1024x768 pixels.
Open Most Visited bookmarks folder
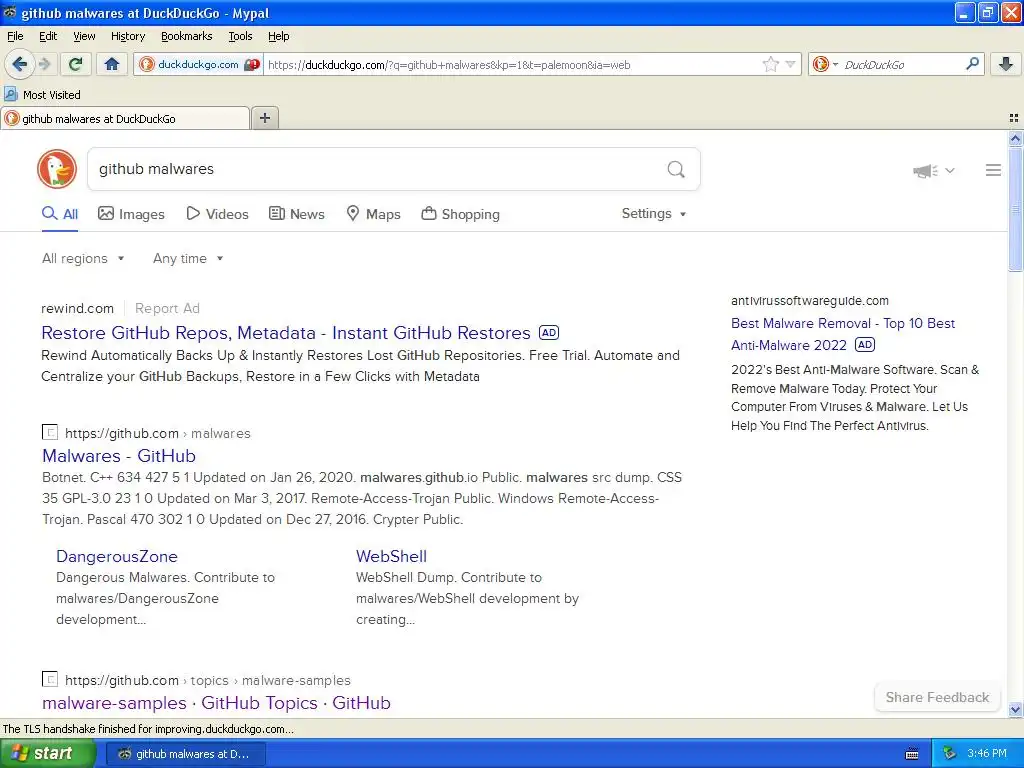(x=43, y=95)
